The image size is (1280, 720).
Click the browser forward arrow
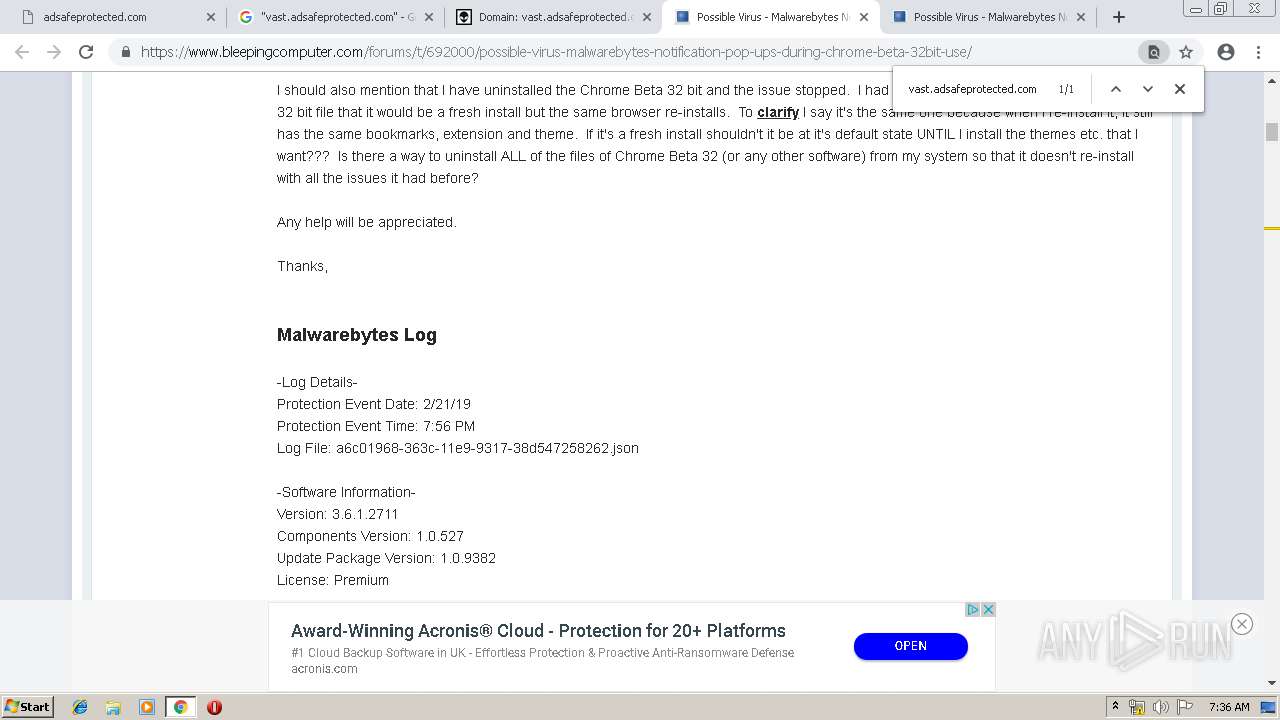[x=54, y=52]
